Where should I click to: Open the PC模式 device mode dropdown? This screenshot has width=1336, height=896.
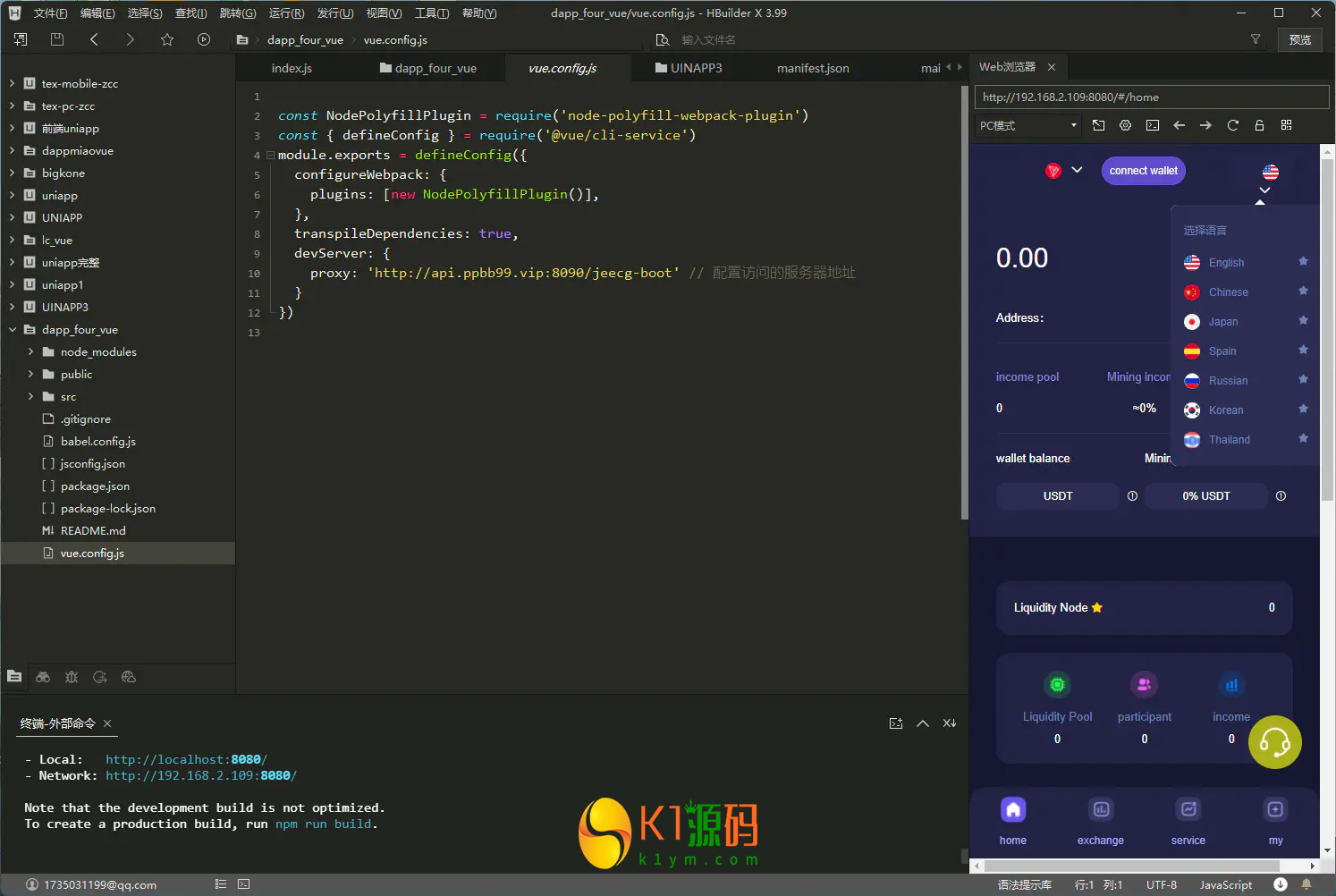1028,125
